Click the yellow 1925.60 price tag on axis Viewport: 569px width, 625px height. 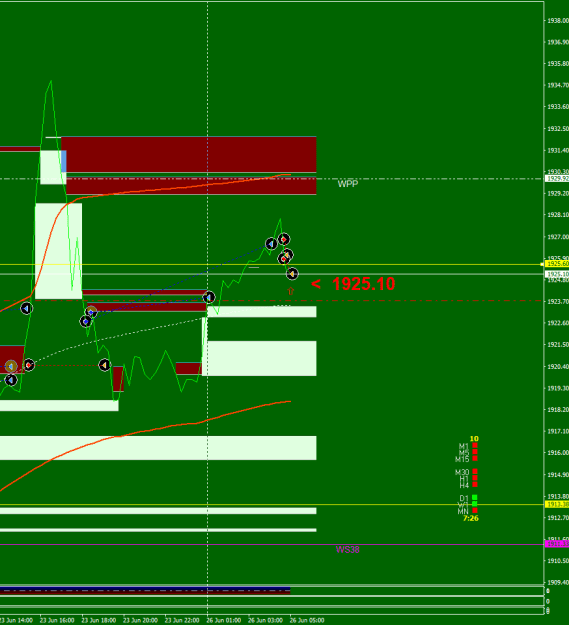(x=557, y=264)
